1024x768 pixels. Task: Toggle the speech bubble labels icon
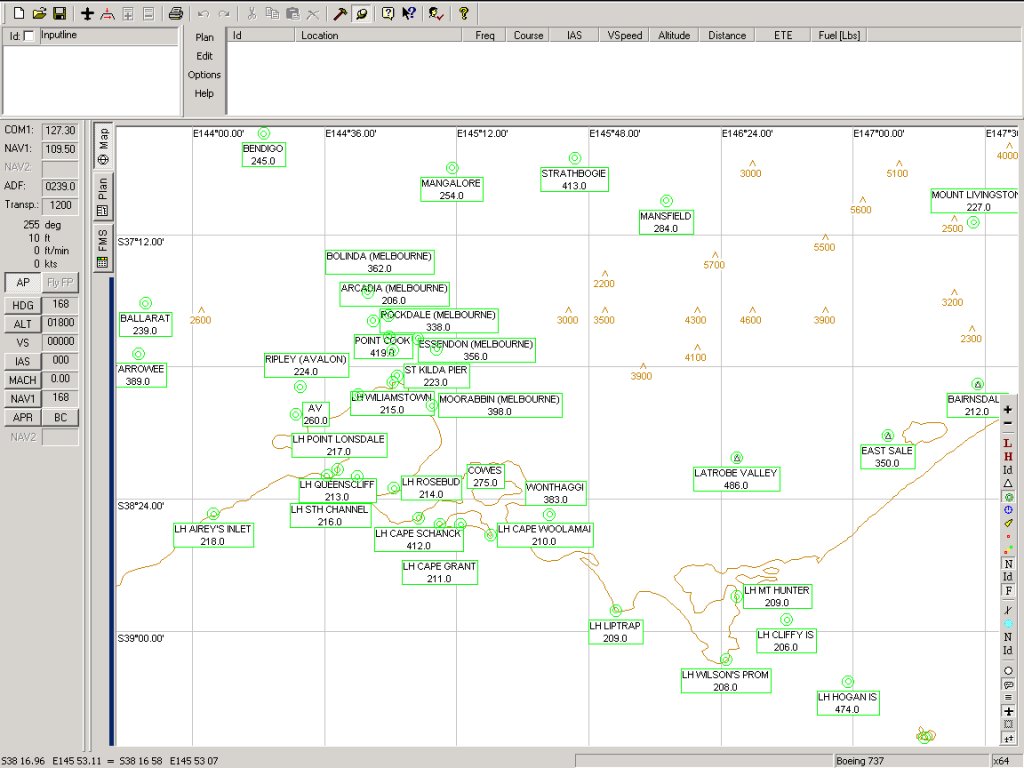[x=1008, y=684]
